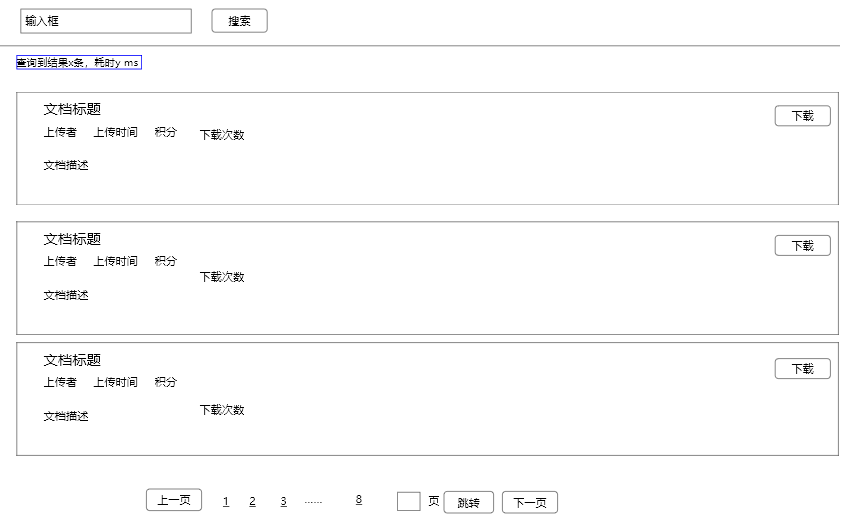Focus the page number input box
The width and height of the screenshot is (847, 529).
click(x=408, y=501)
